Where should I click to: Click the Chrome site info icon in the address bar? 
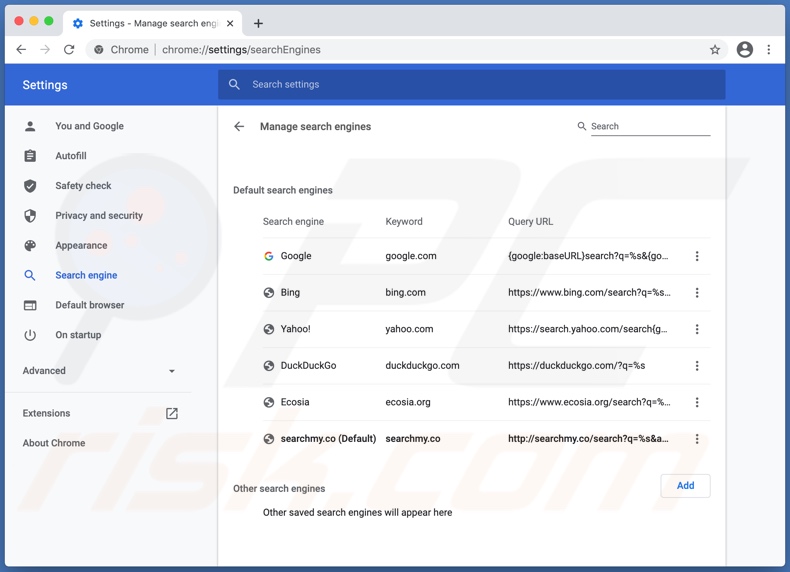[99, 49]
